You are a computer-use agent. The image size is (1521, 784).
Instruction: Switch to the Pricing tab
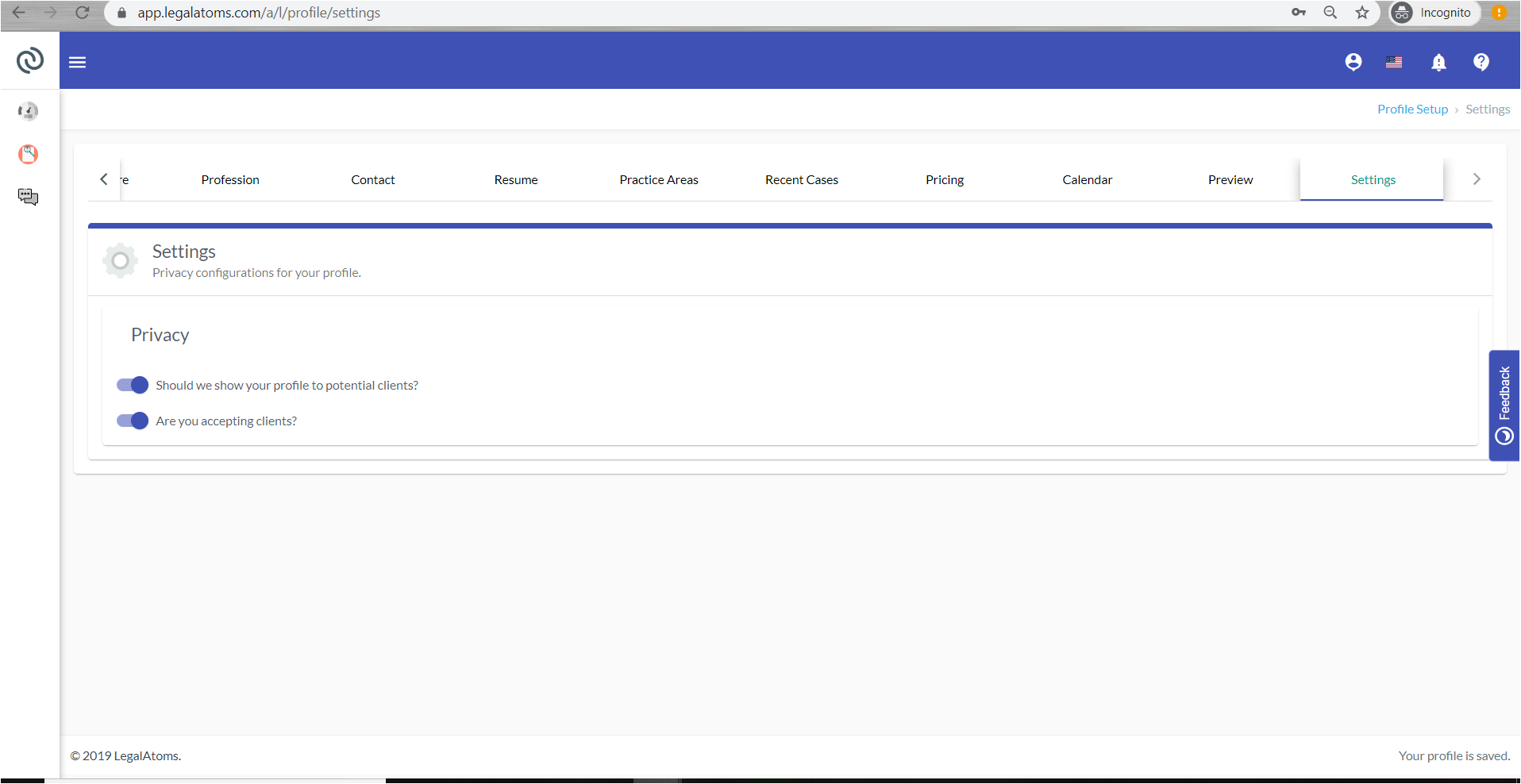point(945,179)
